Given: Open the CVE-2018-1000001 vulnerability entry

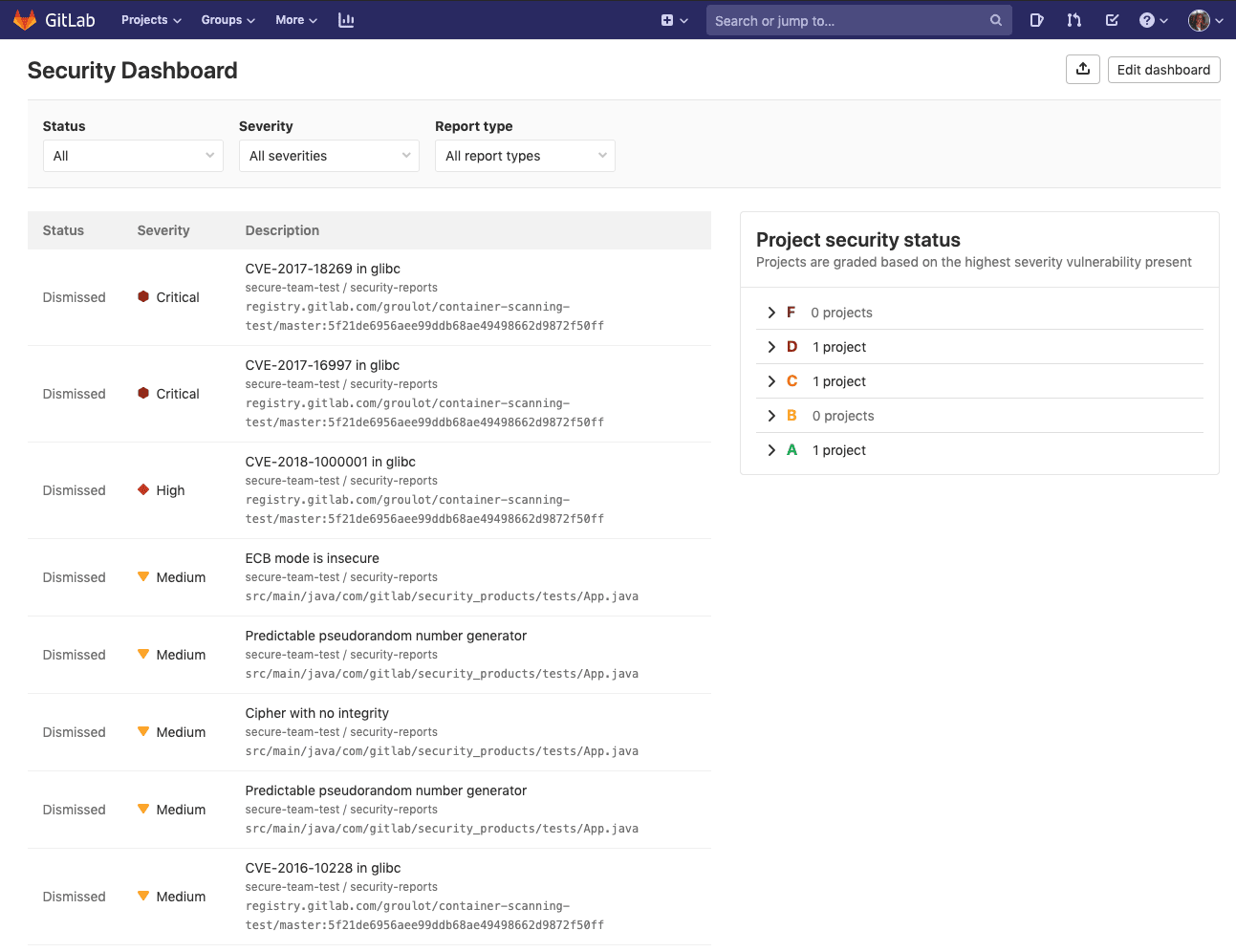Looking at the screenshot, I should (330, 461).
